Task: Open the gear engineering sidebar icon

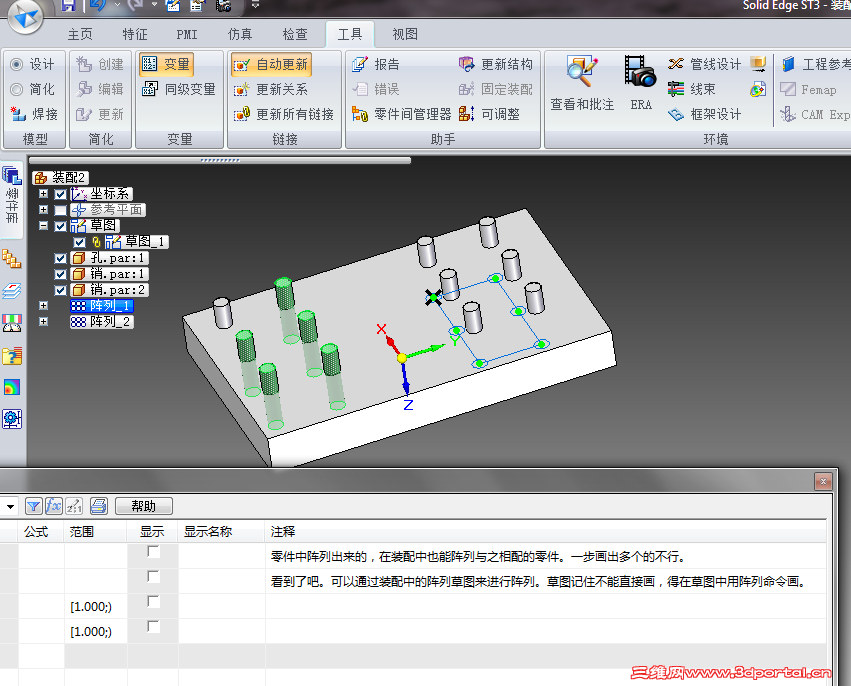Action: tap(11, 419)
